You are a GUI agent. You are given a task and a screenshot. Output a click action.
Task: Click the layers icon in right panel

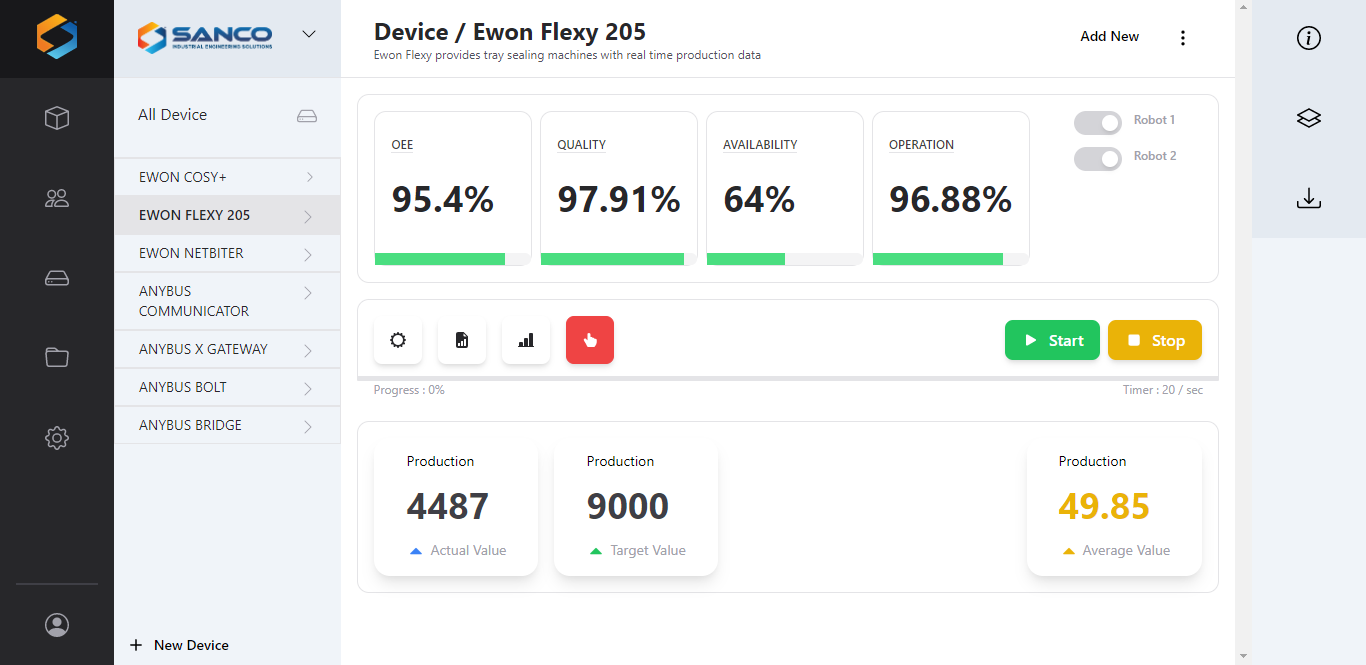point(1309,118)
